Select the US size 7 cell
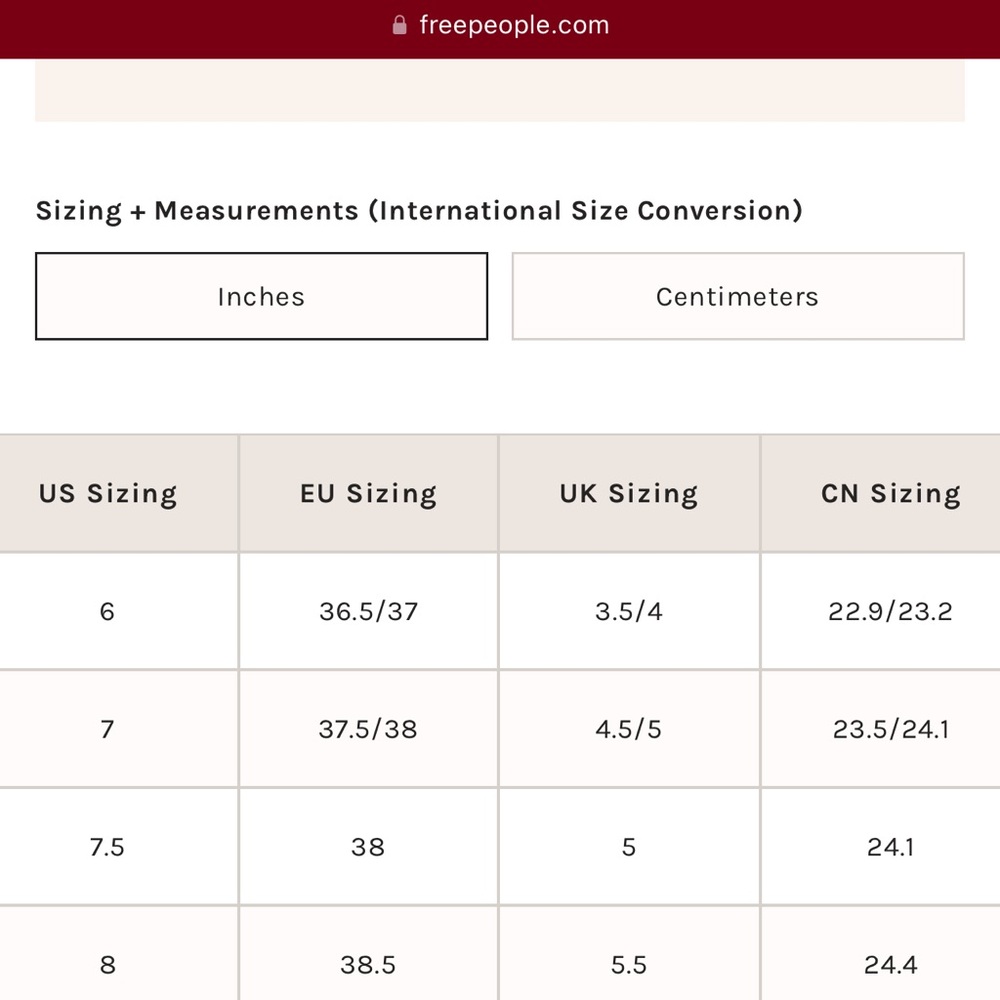The height and width of the screenshot is (1000, 1000). [107, 729]
